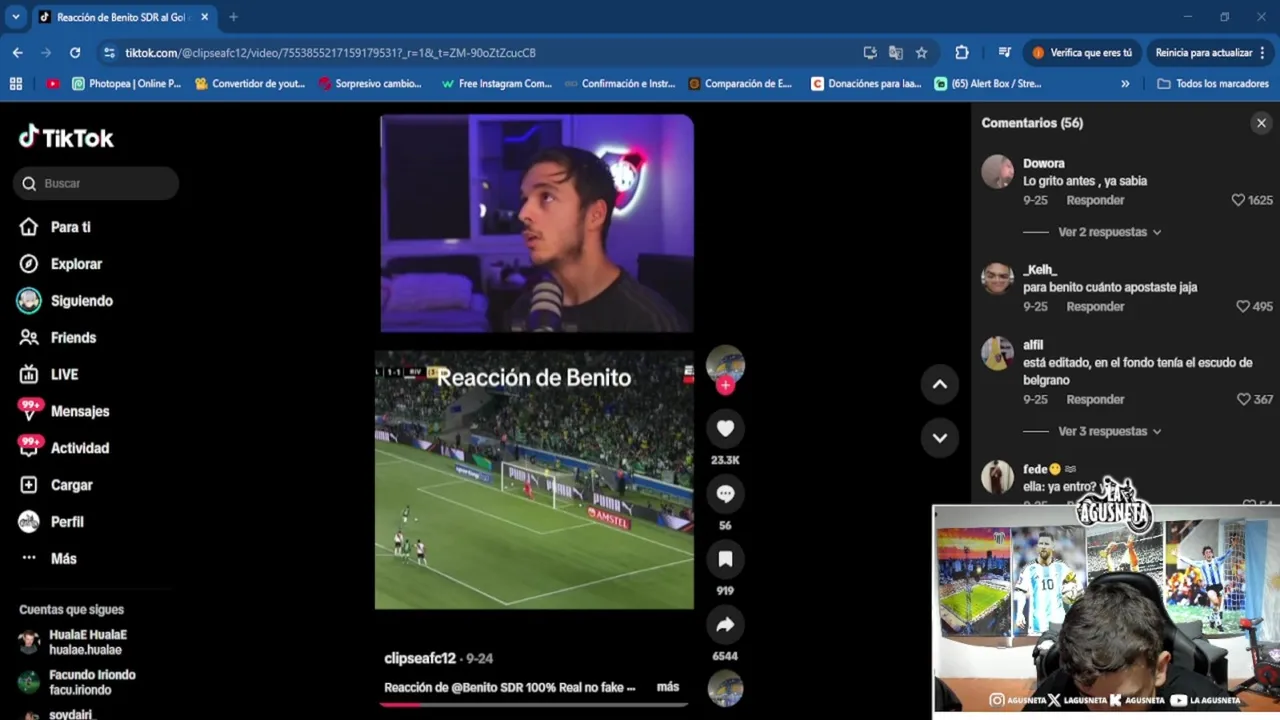The height and width of the screenshot is (720, 1280).
Task: Open LIVE section in sidebar
Action: [50, 374]
